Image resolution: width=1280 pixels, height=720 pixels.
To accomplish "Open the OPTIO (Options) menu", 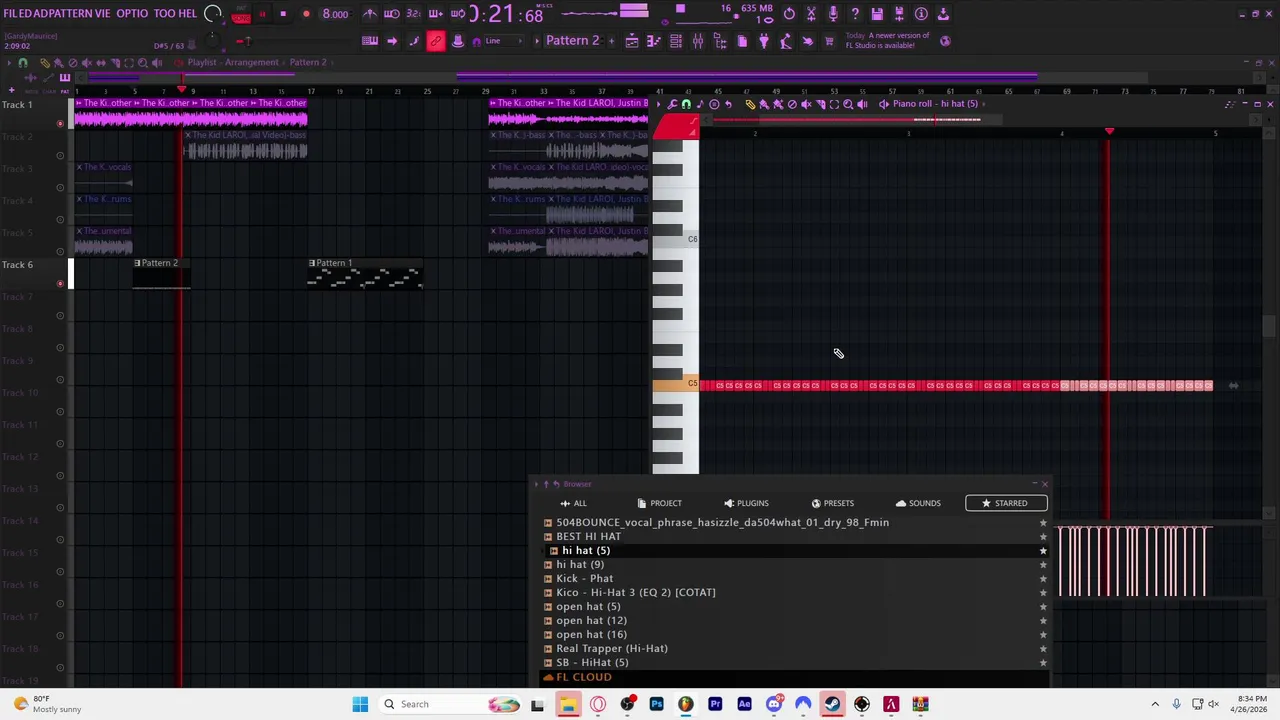I will (132, 14).
